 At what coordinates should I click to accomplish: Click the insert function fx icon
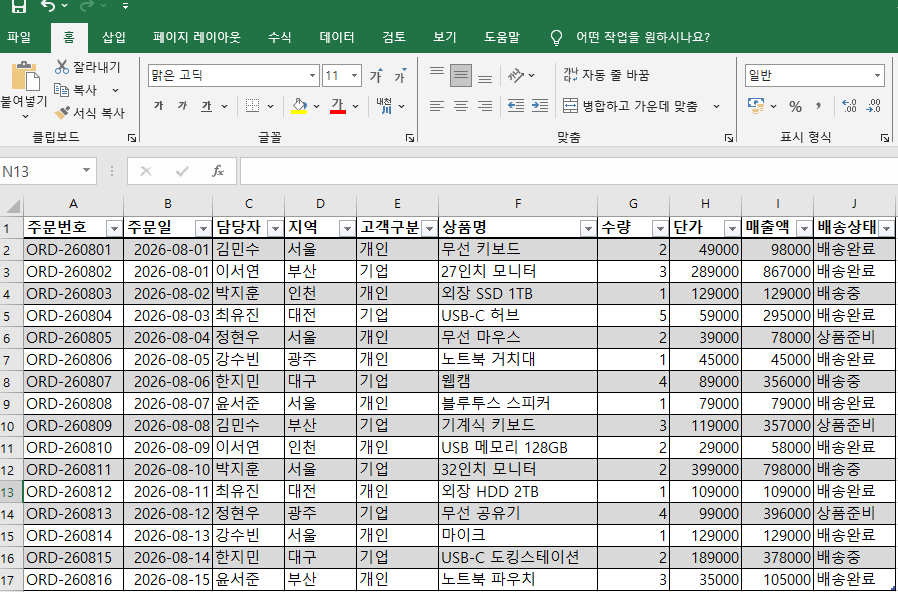point(218,171)
